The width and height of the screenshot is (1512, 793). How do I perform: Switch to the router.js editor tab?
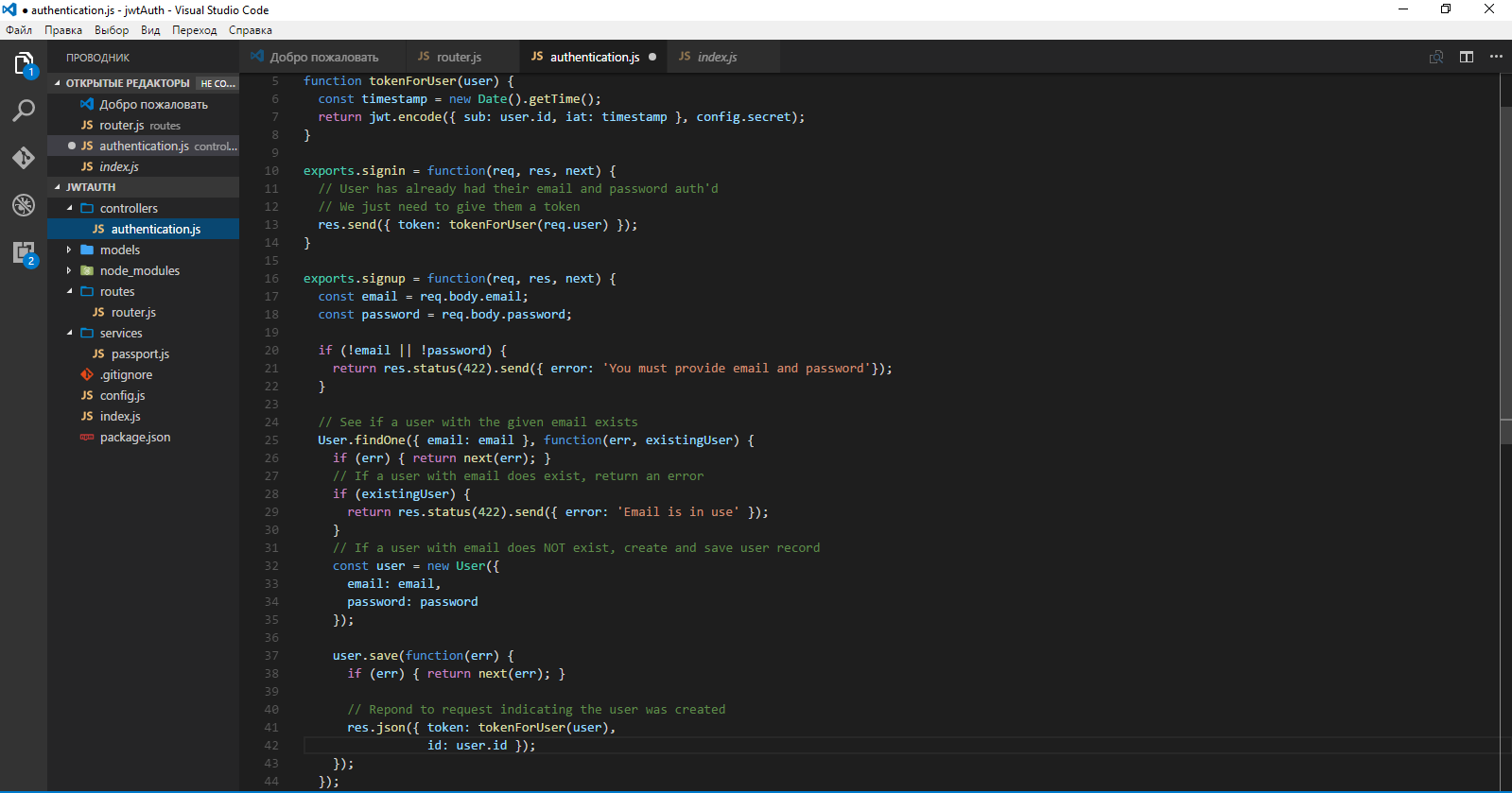pyautogui.click(x=461, y=57)
